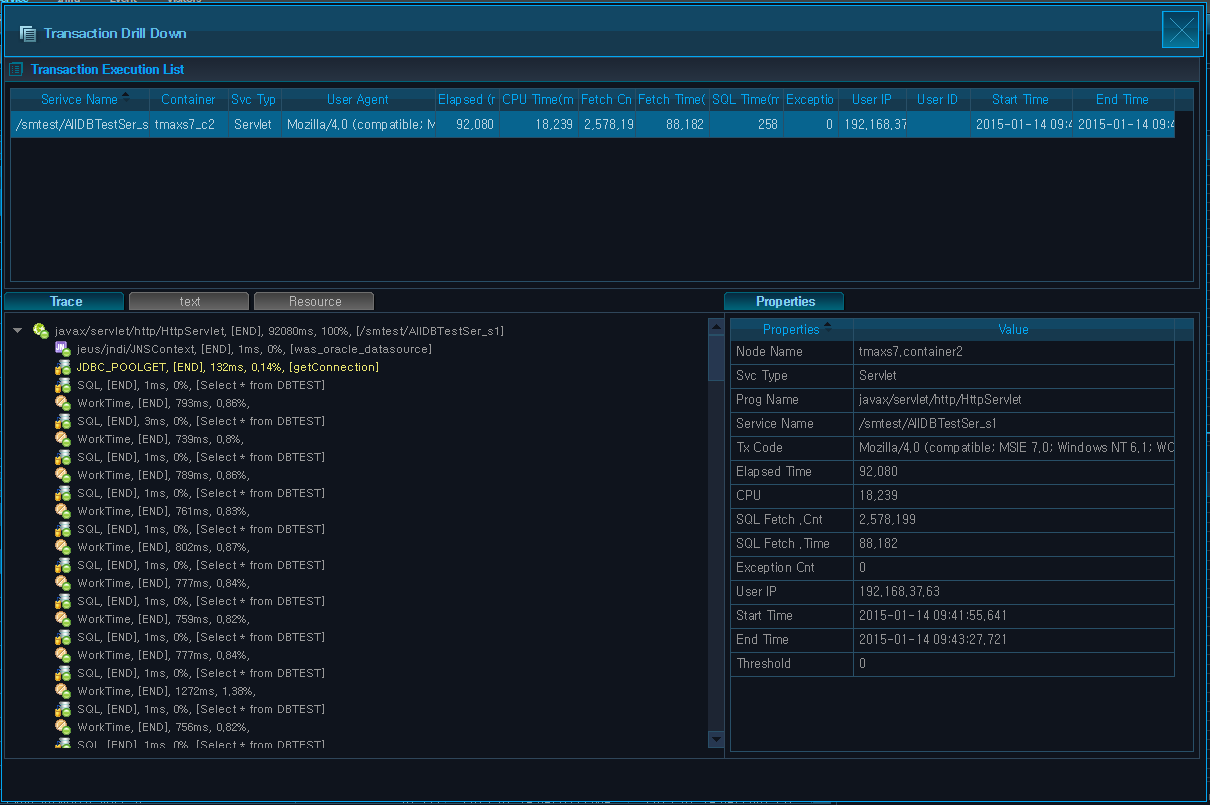Click the 2015-01-14 09:41:55.641 start value
The width and height of the screenshot is (1210, 805).
933,616
